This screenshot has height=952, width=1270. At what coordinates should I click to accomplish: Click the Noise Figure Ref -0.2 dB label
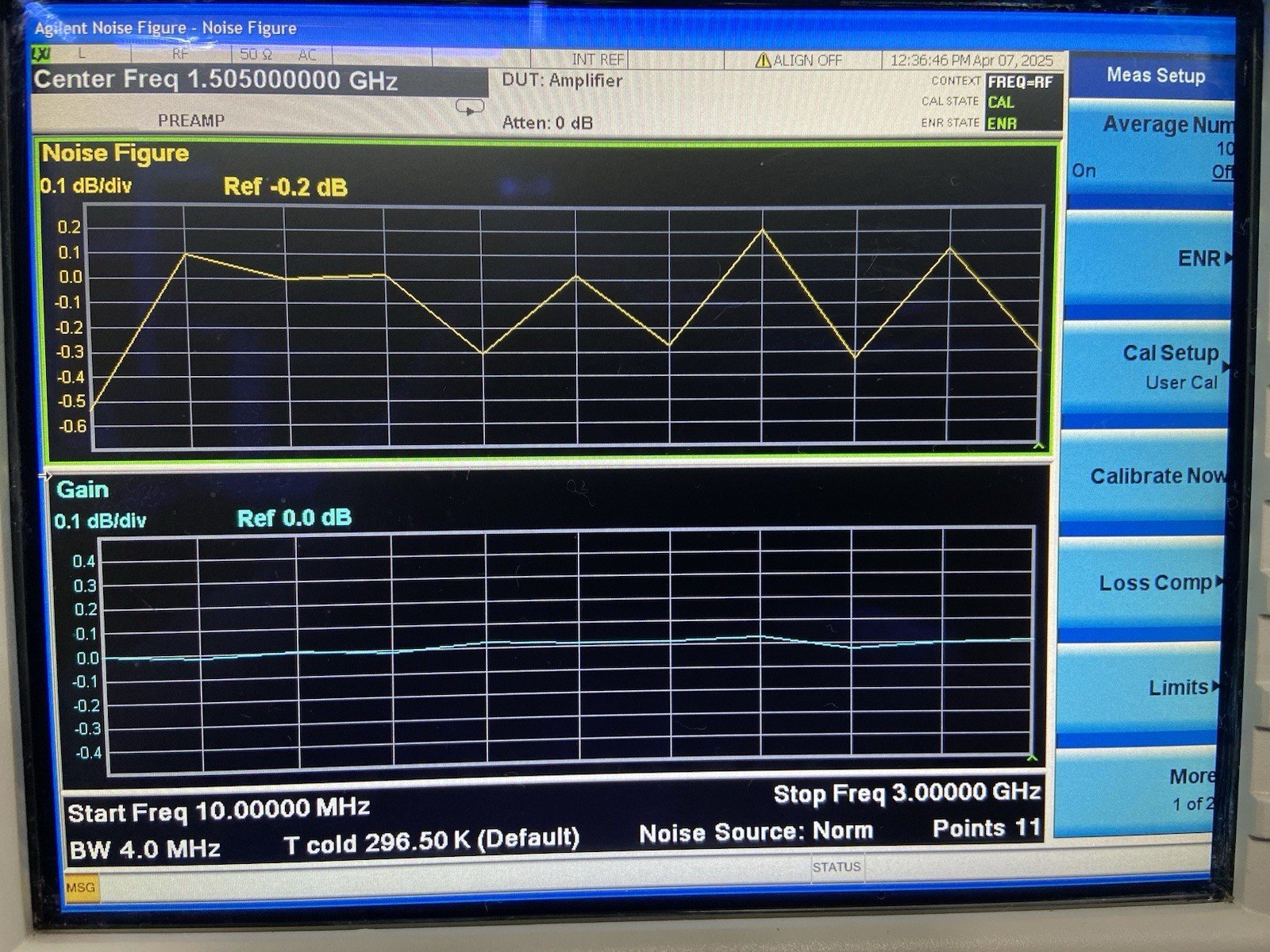click(285, 187)
